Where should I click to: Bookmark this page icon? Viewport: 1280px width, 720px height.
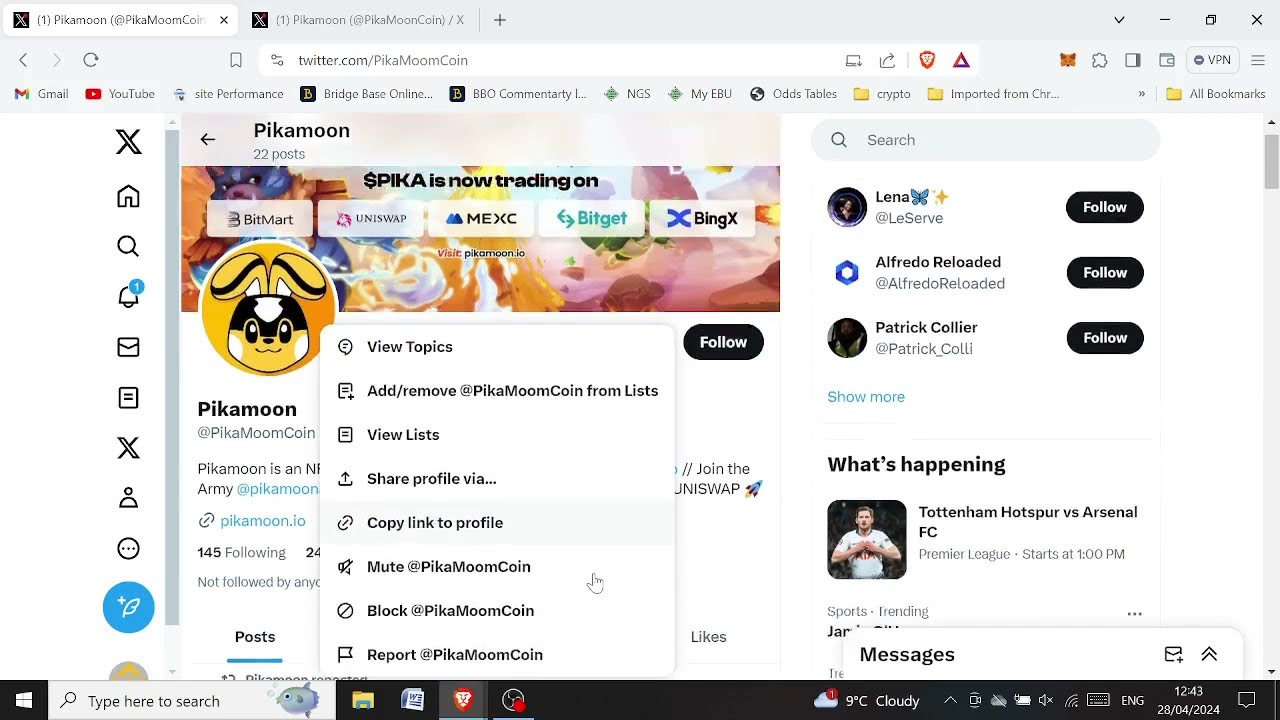(236, 60)
